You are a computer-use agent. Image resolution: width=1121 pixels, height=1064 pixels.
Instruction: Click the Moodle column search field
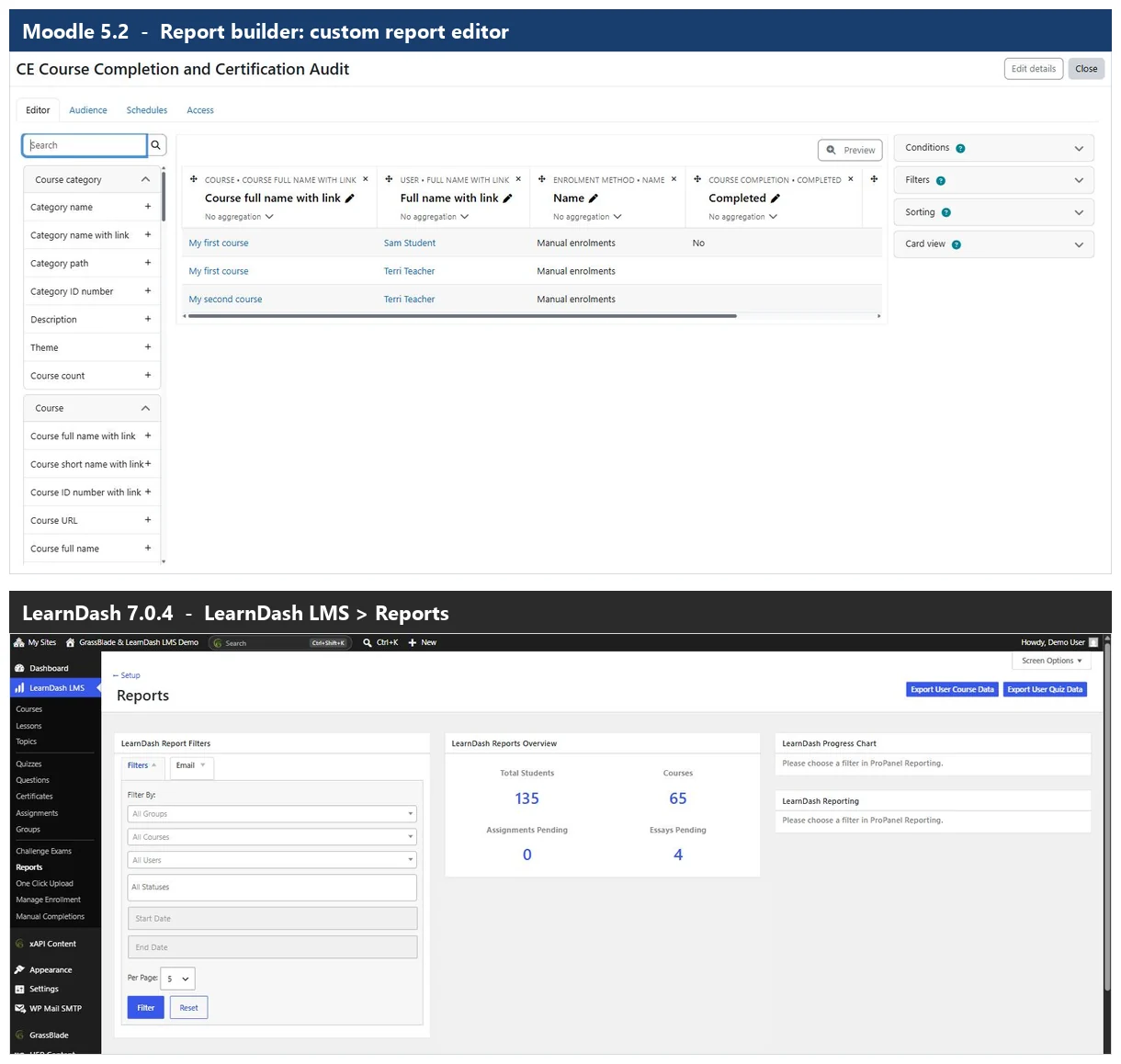tap(85, 145)
